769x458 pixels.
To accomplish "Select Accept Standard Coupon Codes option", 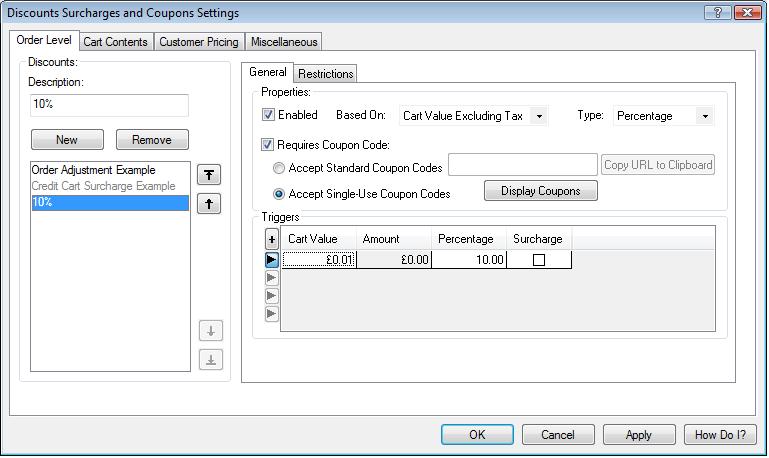I will click(279, 168).
